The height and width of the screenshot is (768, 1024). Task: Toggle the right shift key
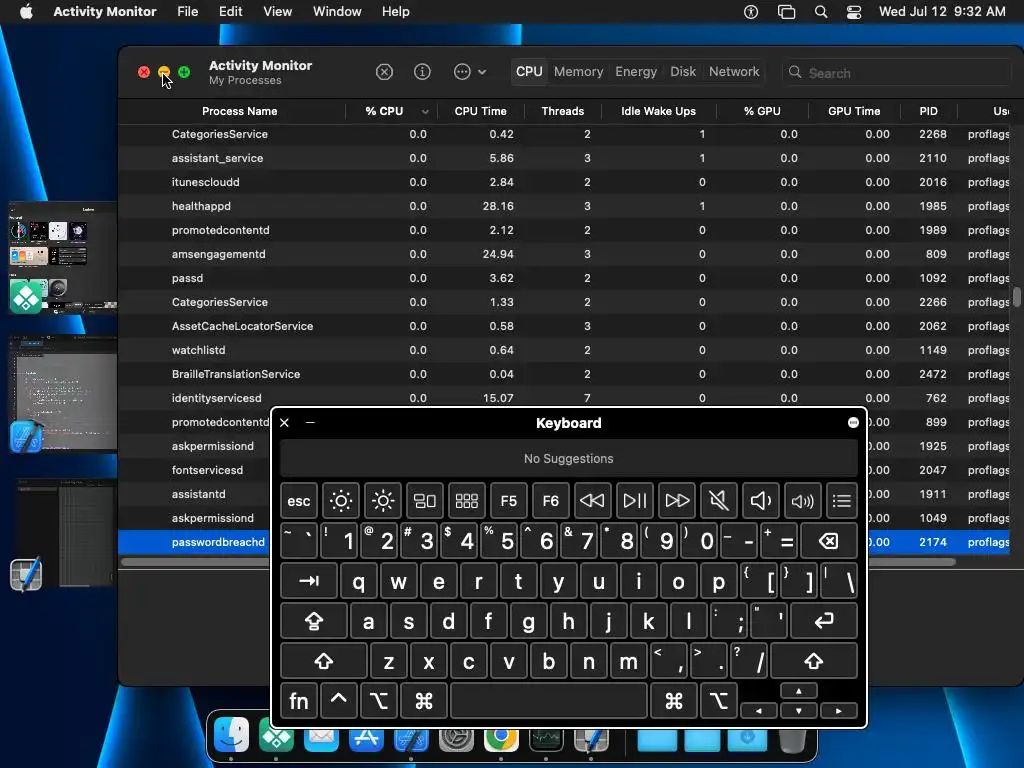tap(814, 662)
